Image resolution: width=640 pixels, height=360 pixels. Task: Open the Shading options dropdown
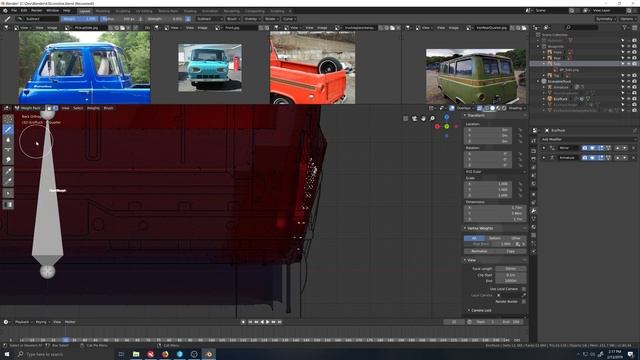pyautogui.click(x=517, y=108)
